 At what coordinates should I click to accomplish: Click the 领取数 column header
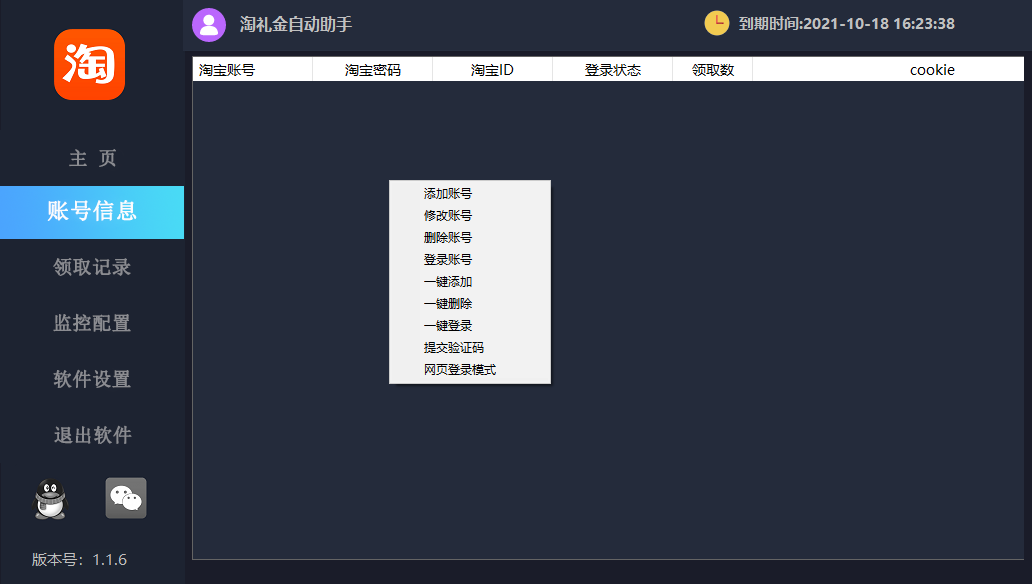point(713,70)
